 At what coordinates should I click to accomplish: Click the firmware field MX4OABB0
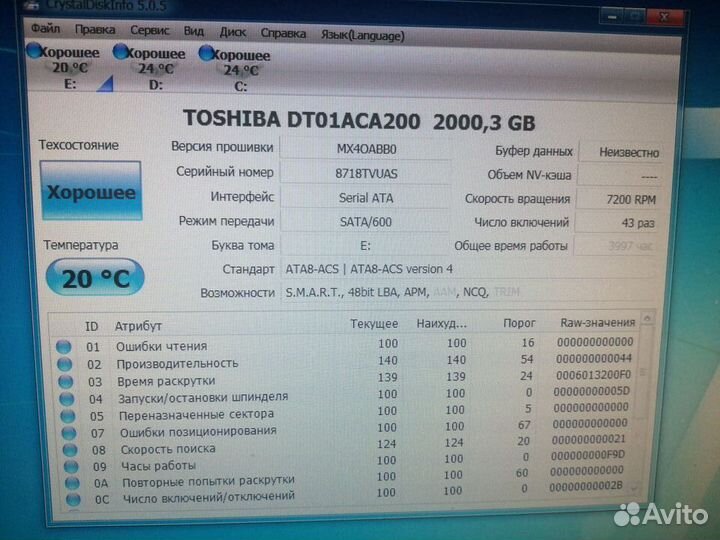tap(366, 149)
